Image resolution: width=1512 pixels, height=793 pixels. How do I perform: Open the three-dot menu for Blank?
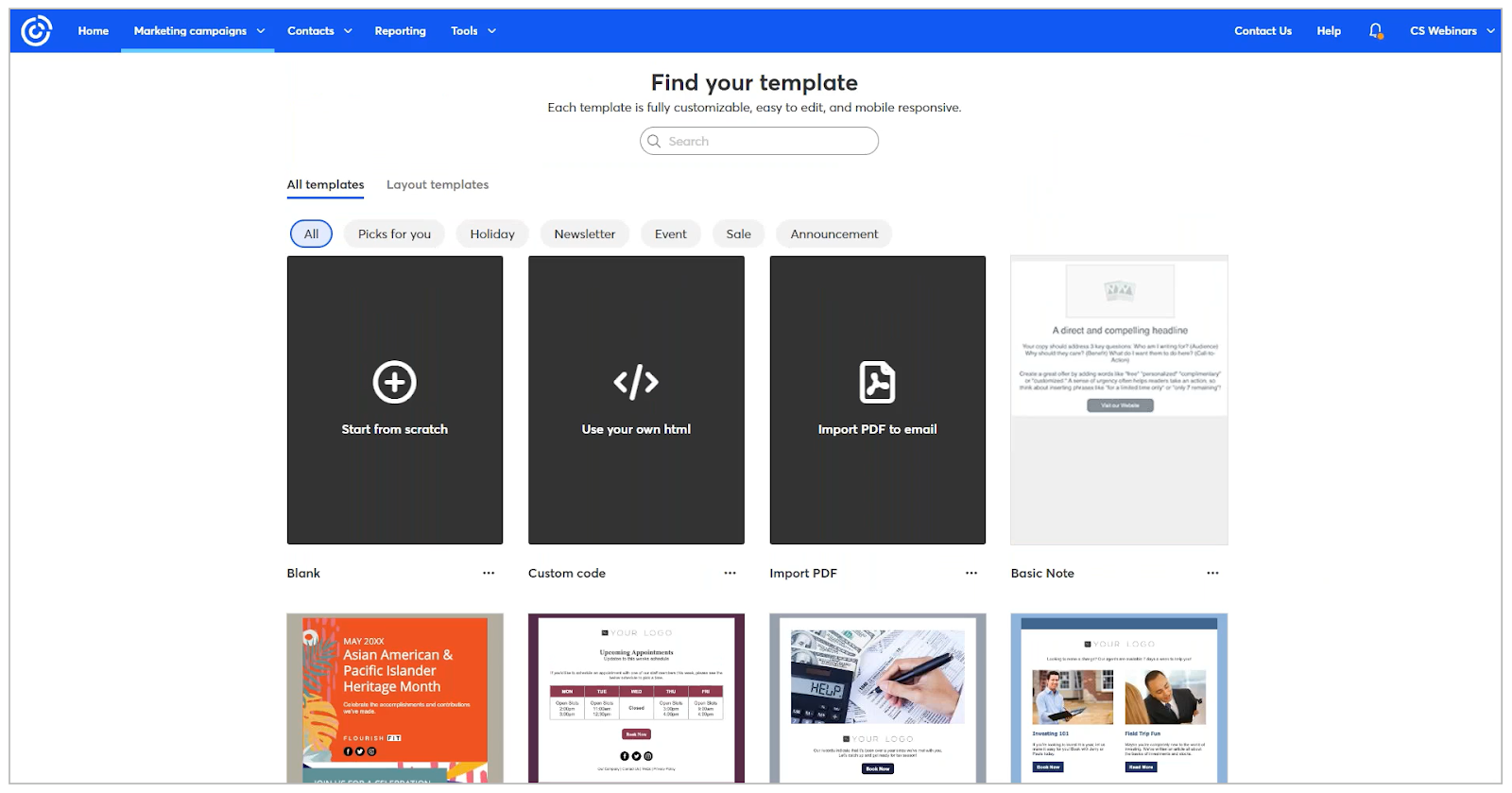(x=489, y=573)
